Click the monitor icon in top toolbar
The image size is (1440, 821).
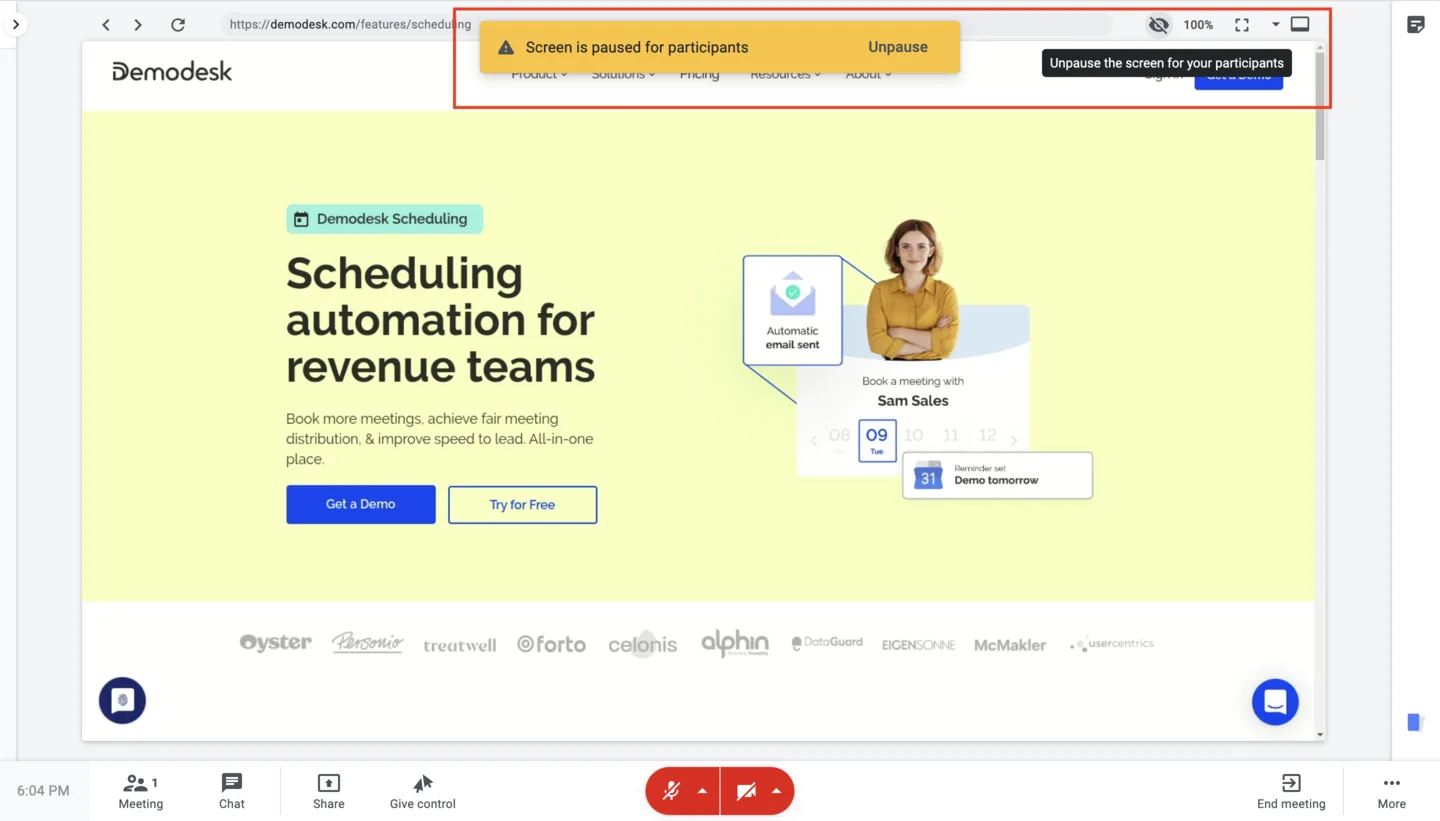1300,25
